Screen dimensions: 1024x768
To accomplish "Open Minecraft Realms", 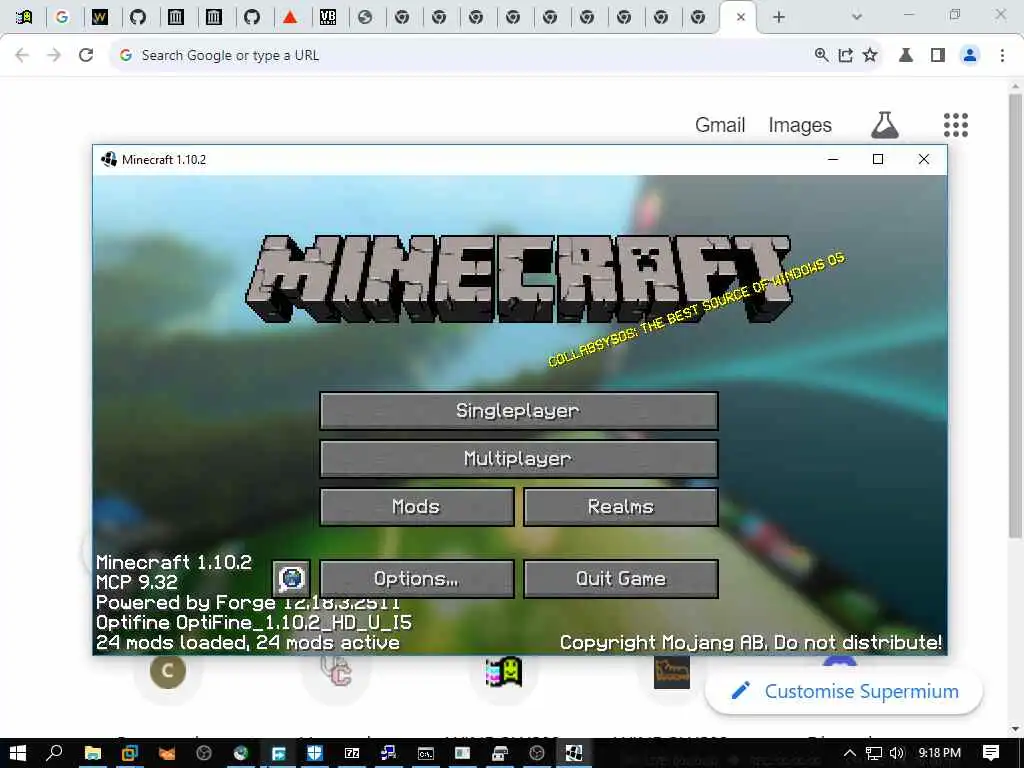I will [x=620, y=507].
